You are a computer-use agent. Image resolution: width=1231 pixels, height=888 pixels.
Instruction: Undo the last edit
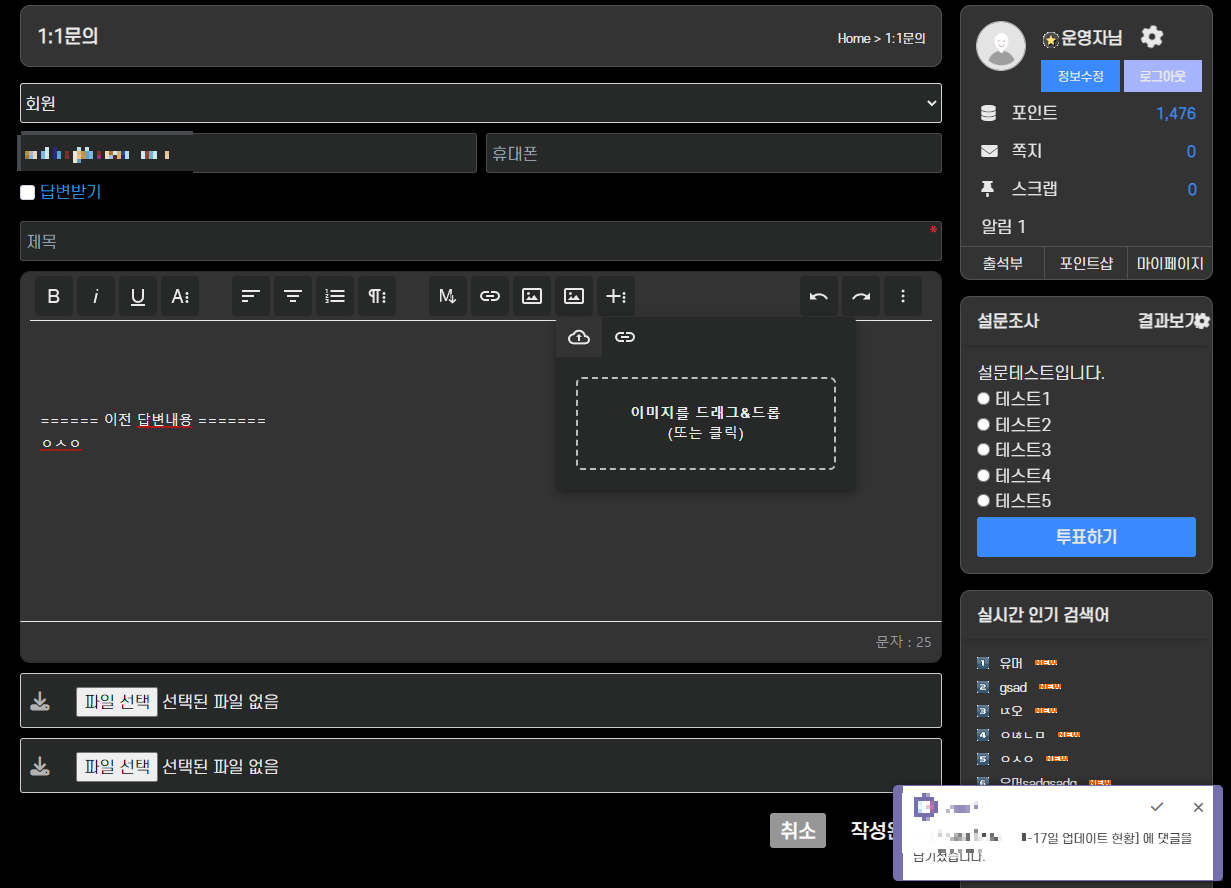(x=819, y=296)
